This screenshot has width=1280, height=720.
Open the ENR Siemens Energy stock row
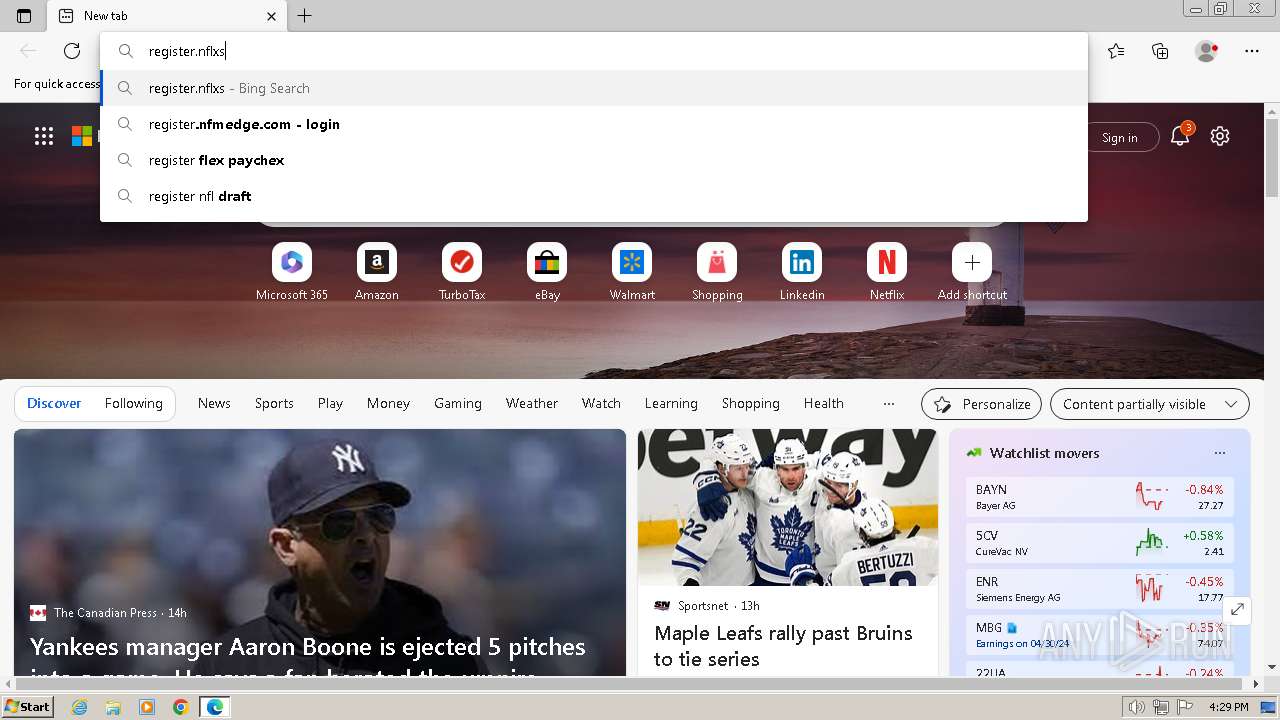pos(1100,589)
